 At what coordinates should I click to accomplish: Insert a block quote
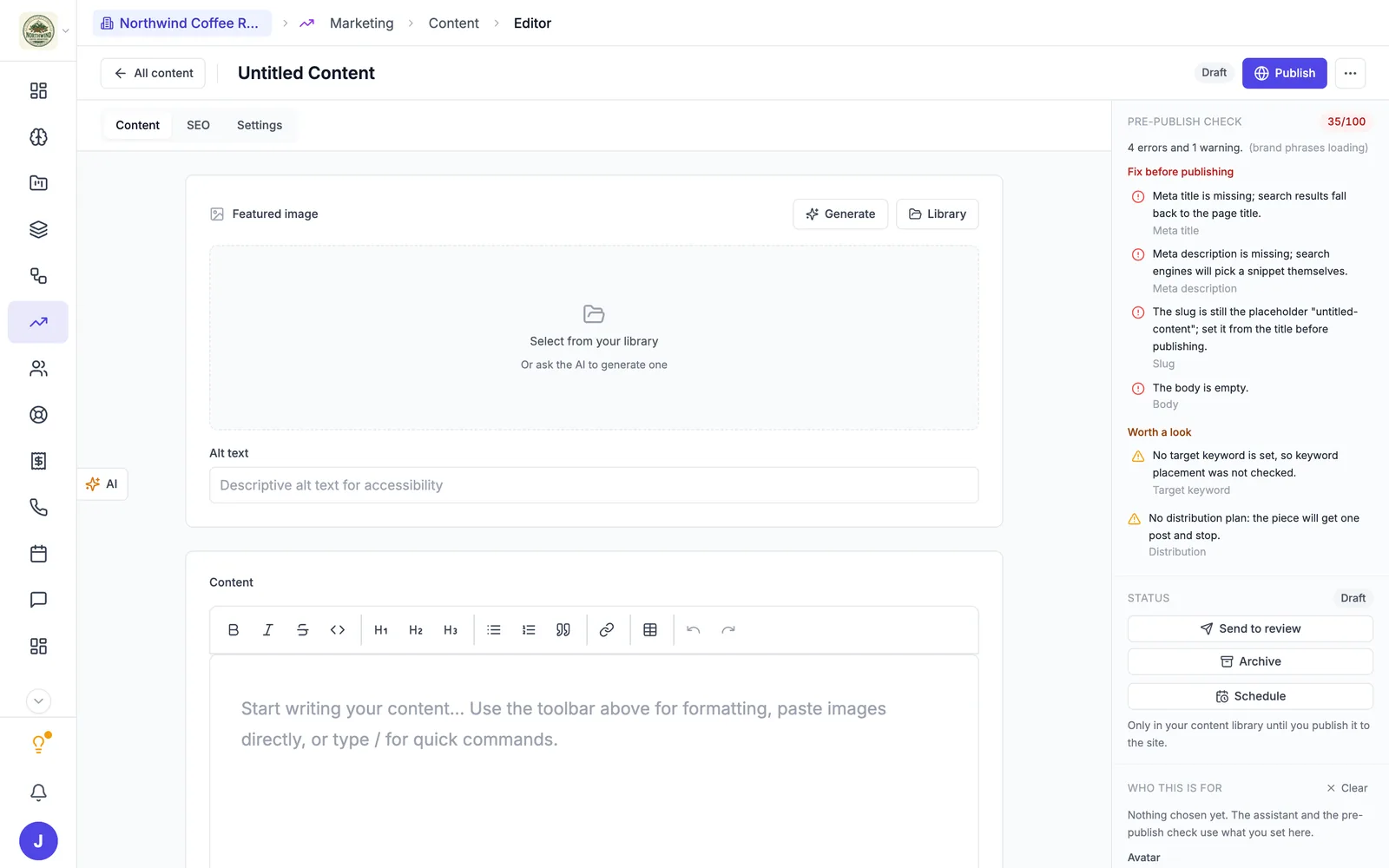pos(563,630)
